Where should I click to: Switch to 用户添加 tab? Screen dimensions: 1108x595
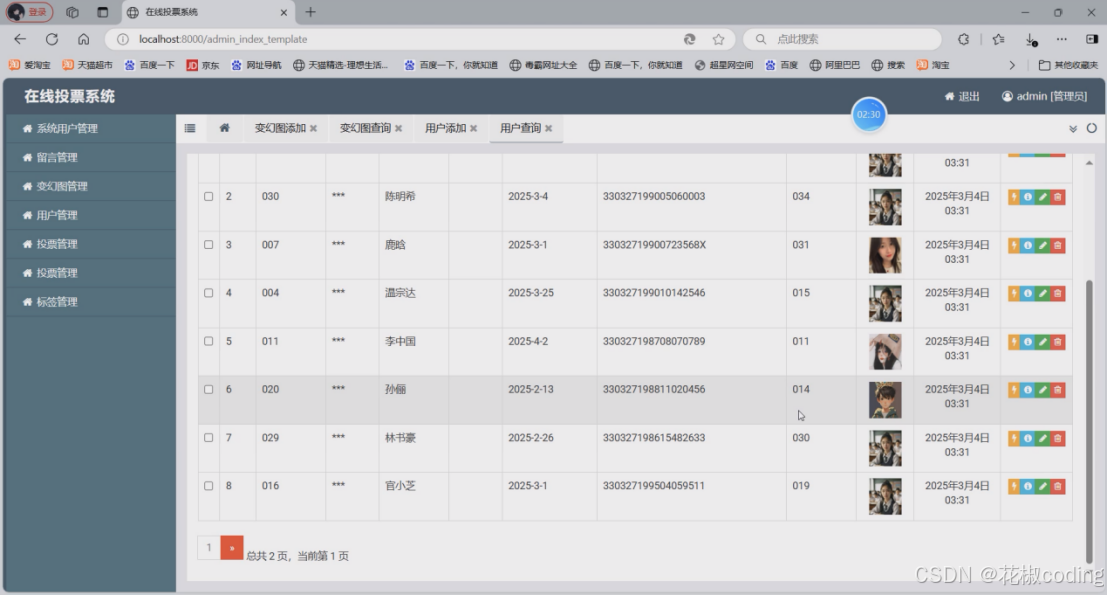pos(445,128)
